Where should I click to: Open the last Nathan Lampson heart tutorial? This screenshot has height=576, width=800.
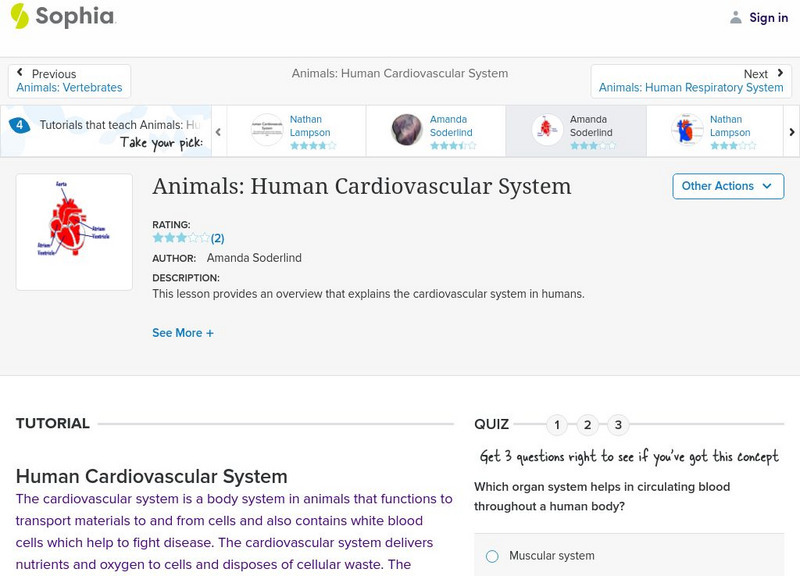point(687,131)
